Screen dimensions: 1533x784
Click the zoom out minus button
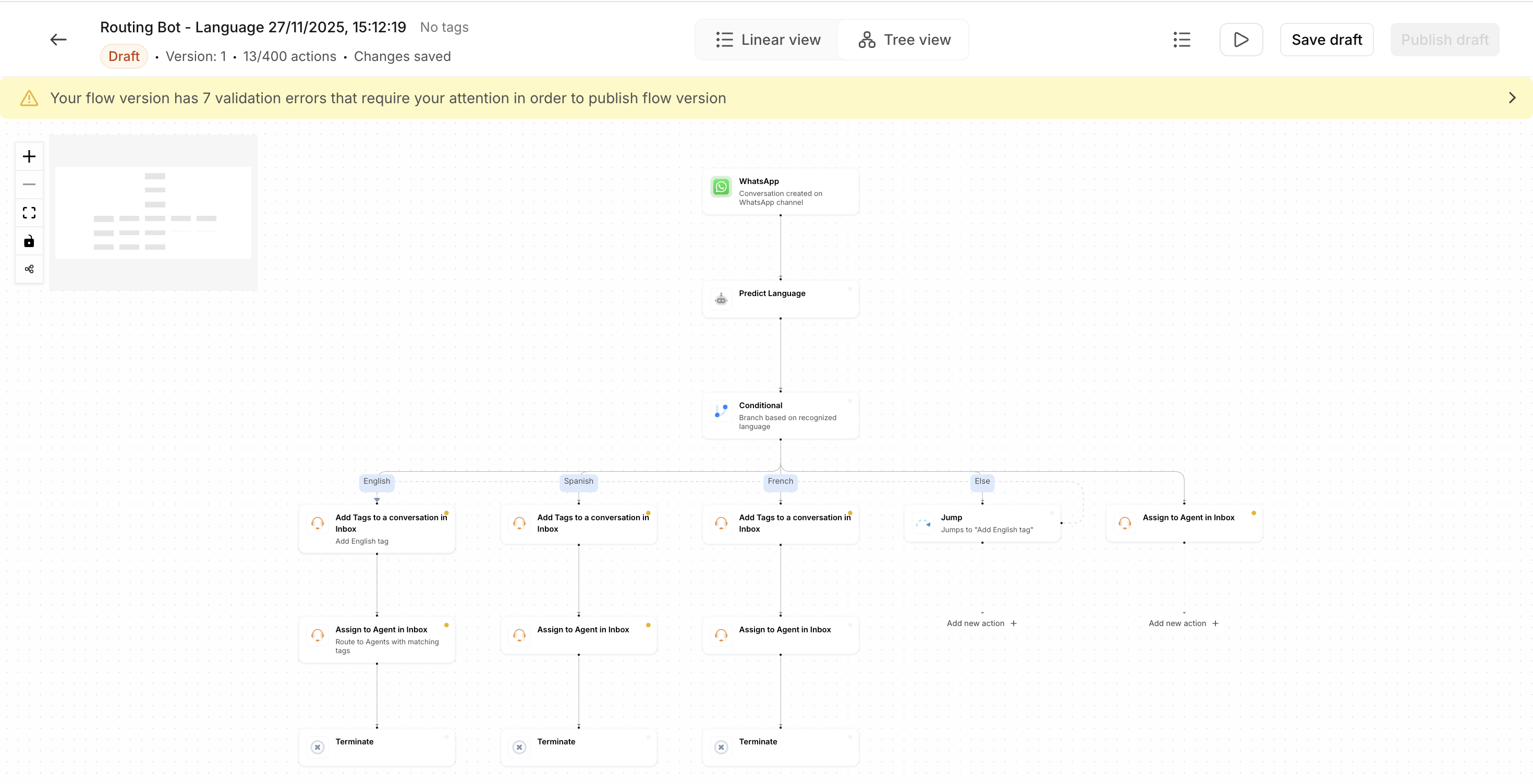click(x=29, y=185)
